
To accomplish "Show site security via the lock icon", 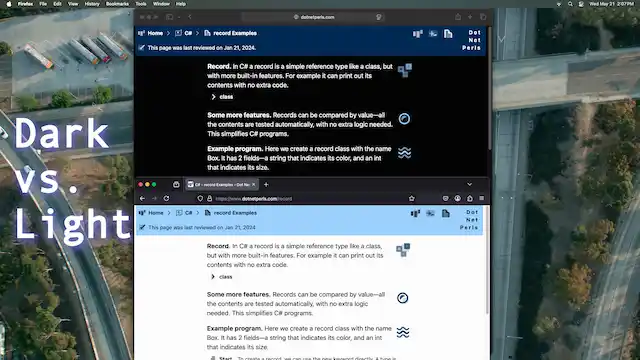I will click(x=209, y=199).
